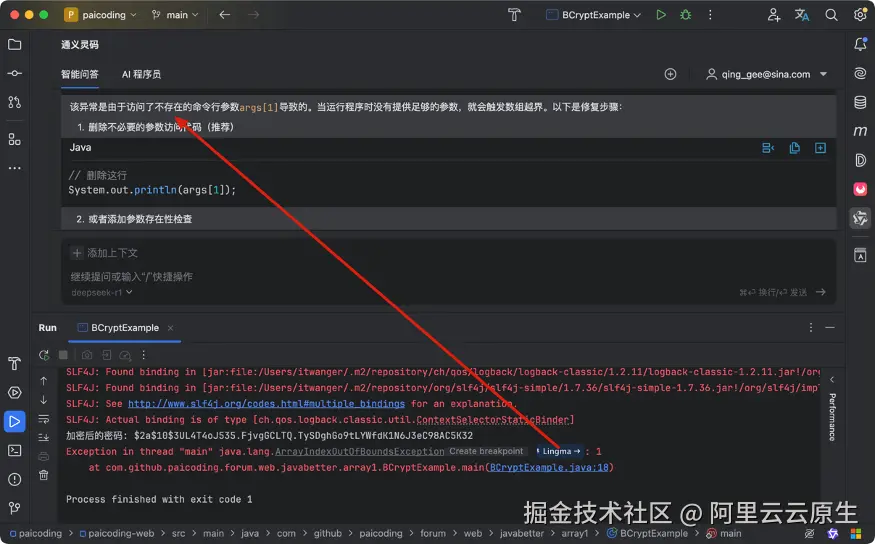Open the Terminal tool window icon

point(15,450)
